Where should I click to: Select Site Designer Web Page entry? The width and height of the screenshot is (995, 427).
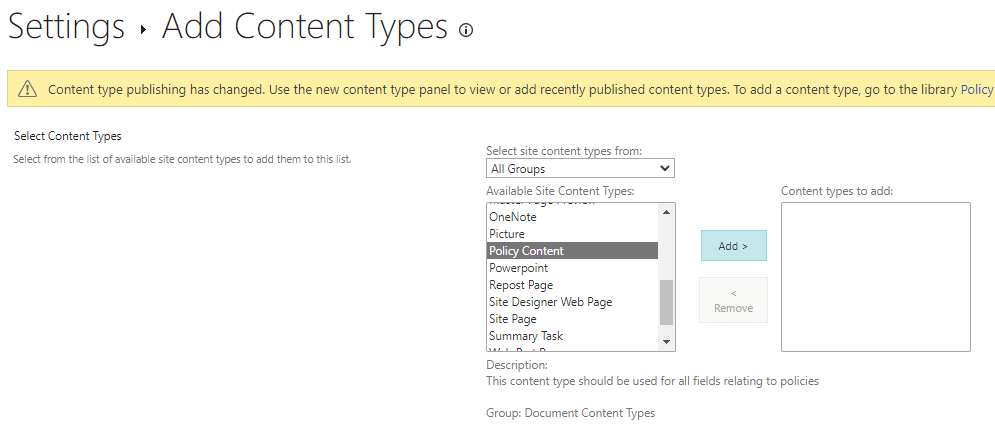coord(550,302)
